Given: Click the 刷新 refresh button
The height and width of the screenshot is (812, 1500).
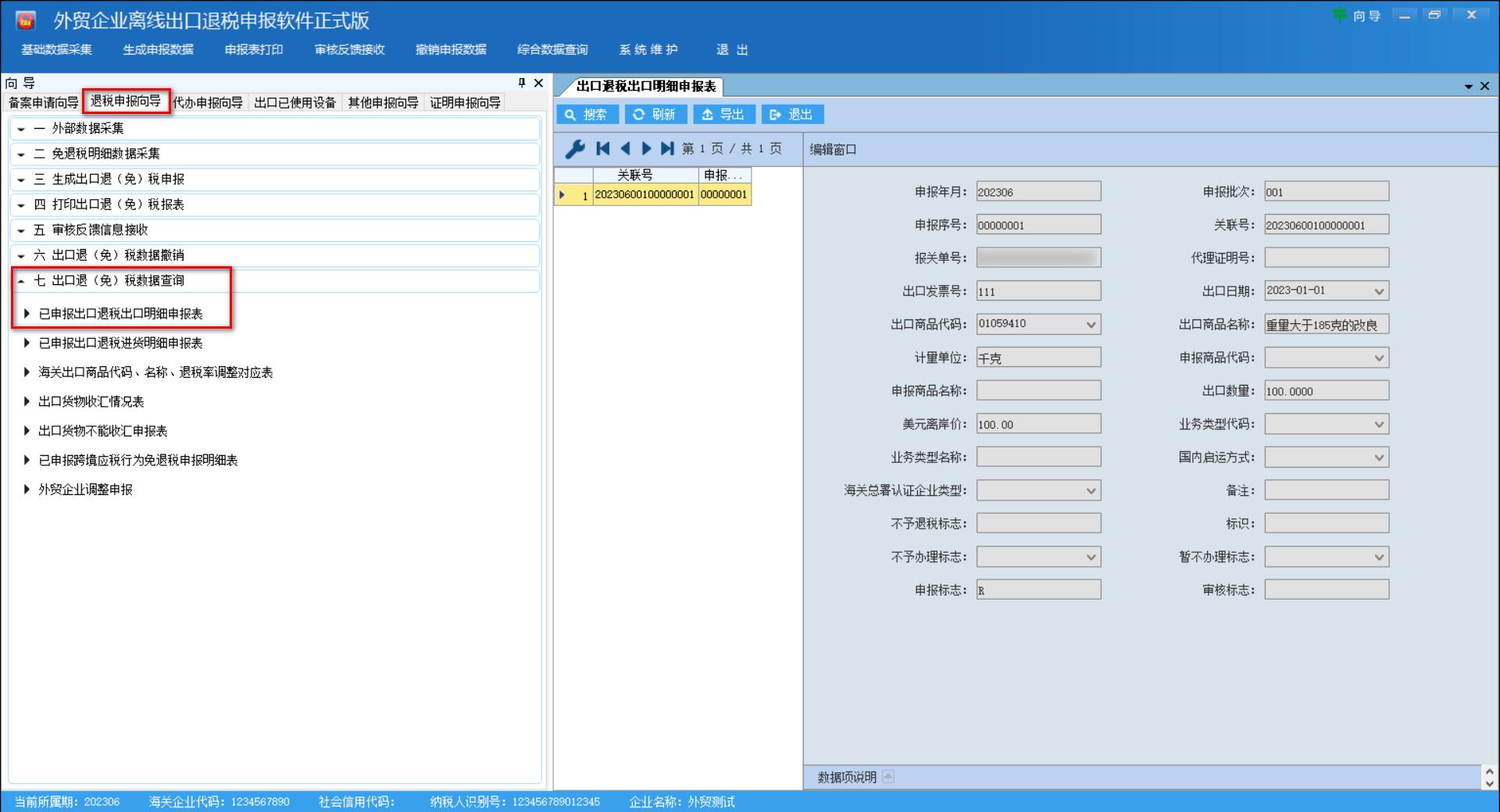Looking at the screenshot, I should pyautogui.click(x=655, y=115).
